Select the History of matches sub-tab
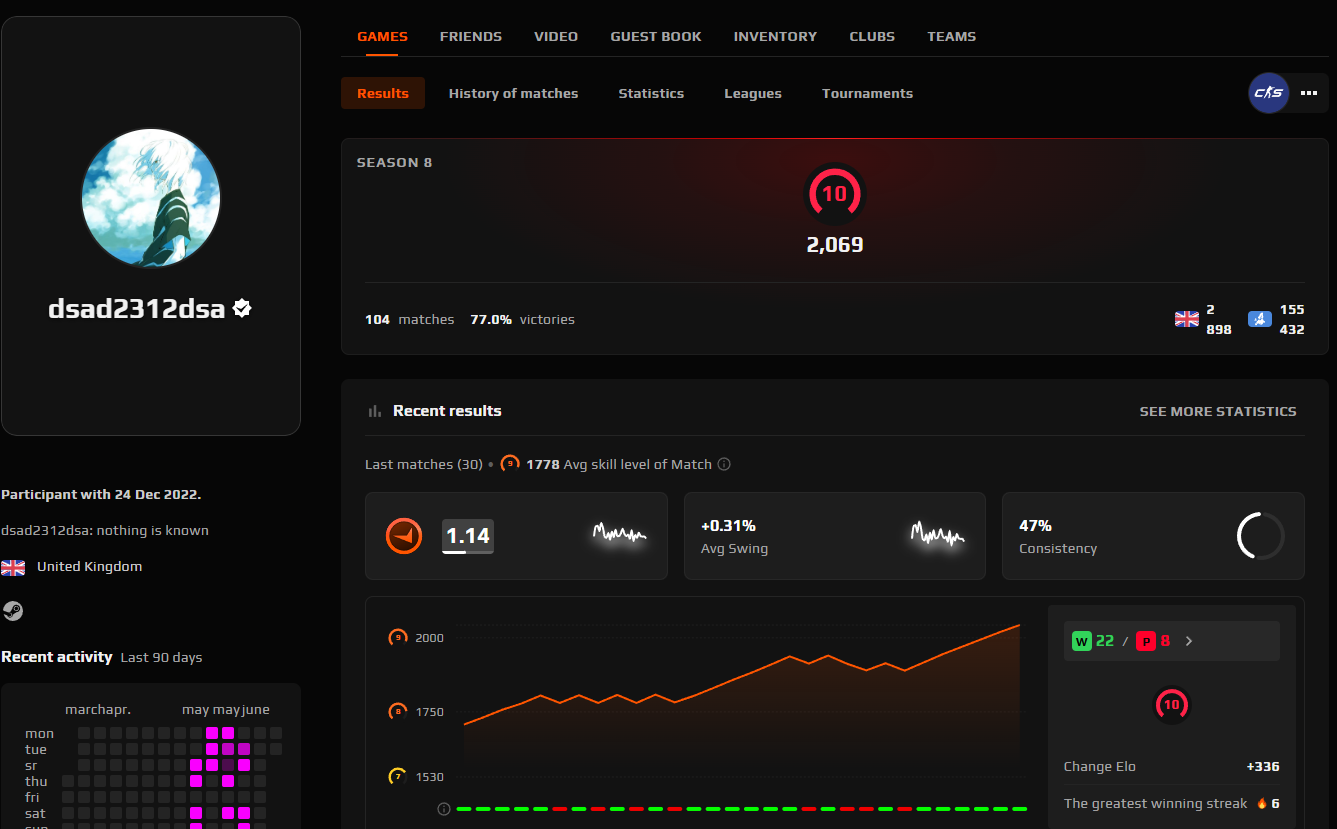Screen dimensions: 1337x829 513,93
